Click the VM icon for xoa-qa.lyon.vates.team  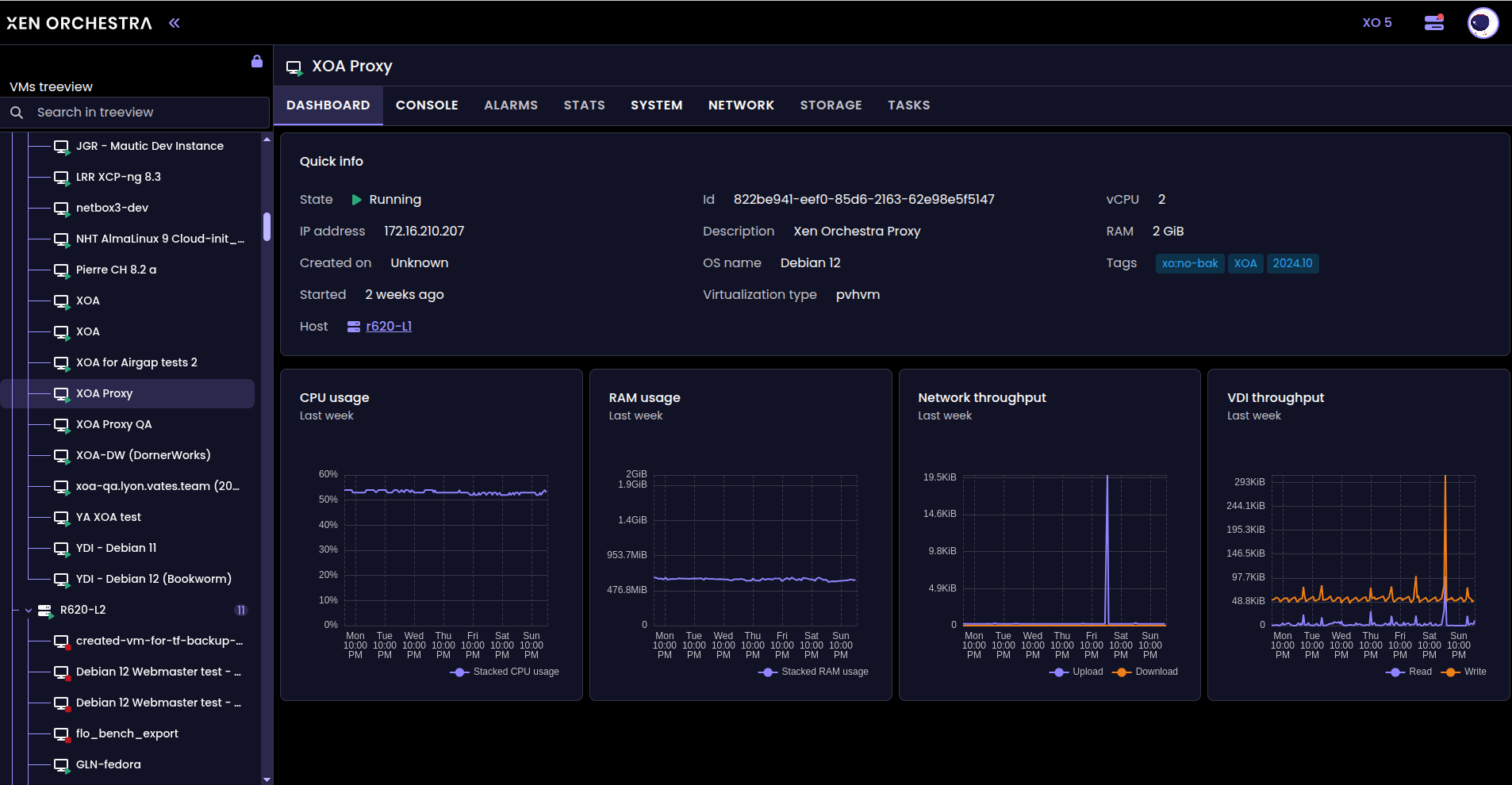click(x=62, y=487)
